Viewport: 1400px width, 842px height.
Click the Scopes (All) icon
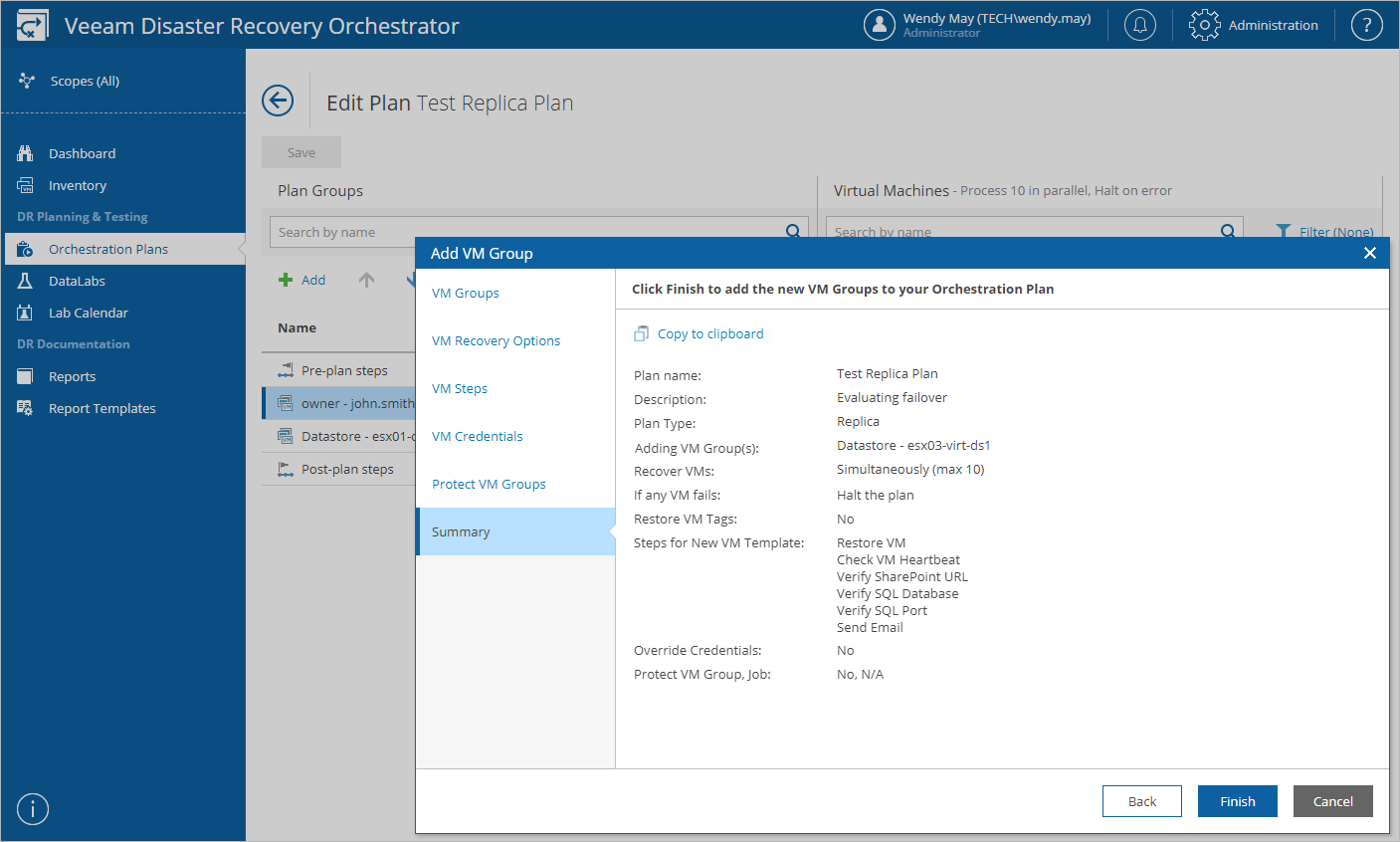(27, 81)
